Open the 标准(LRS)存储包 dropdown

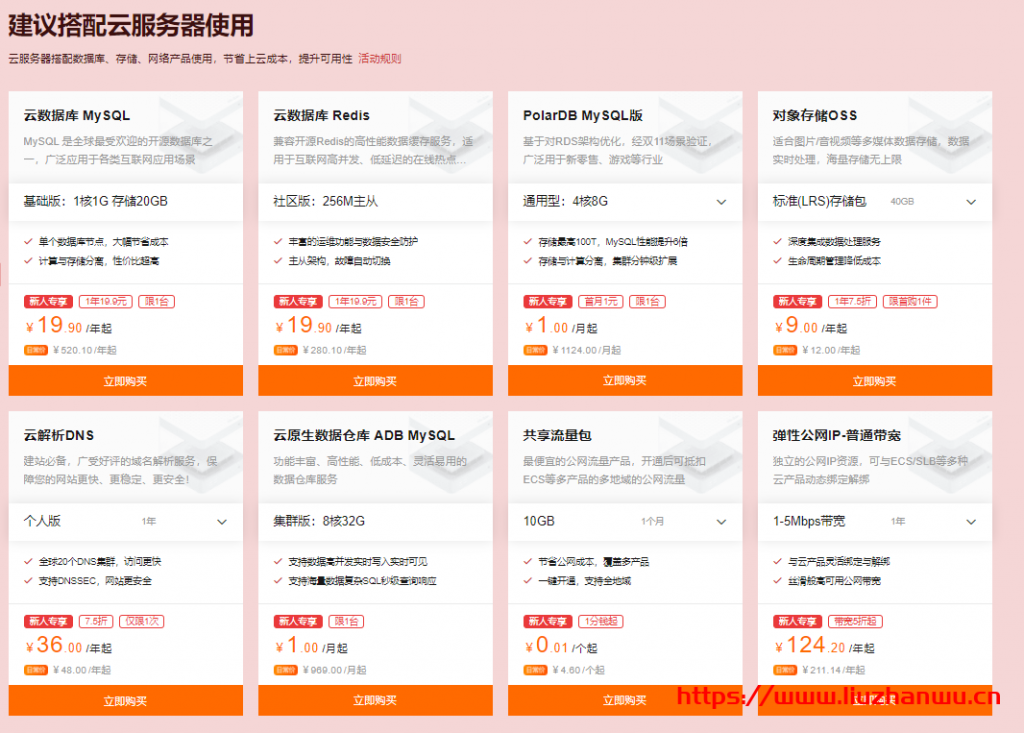[970, 202]
